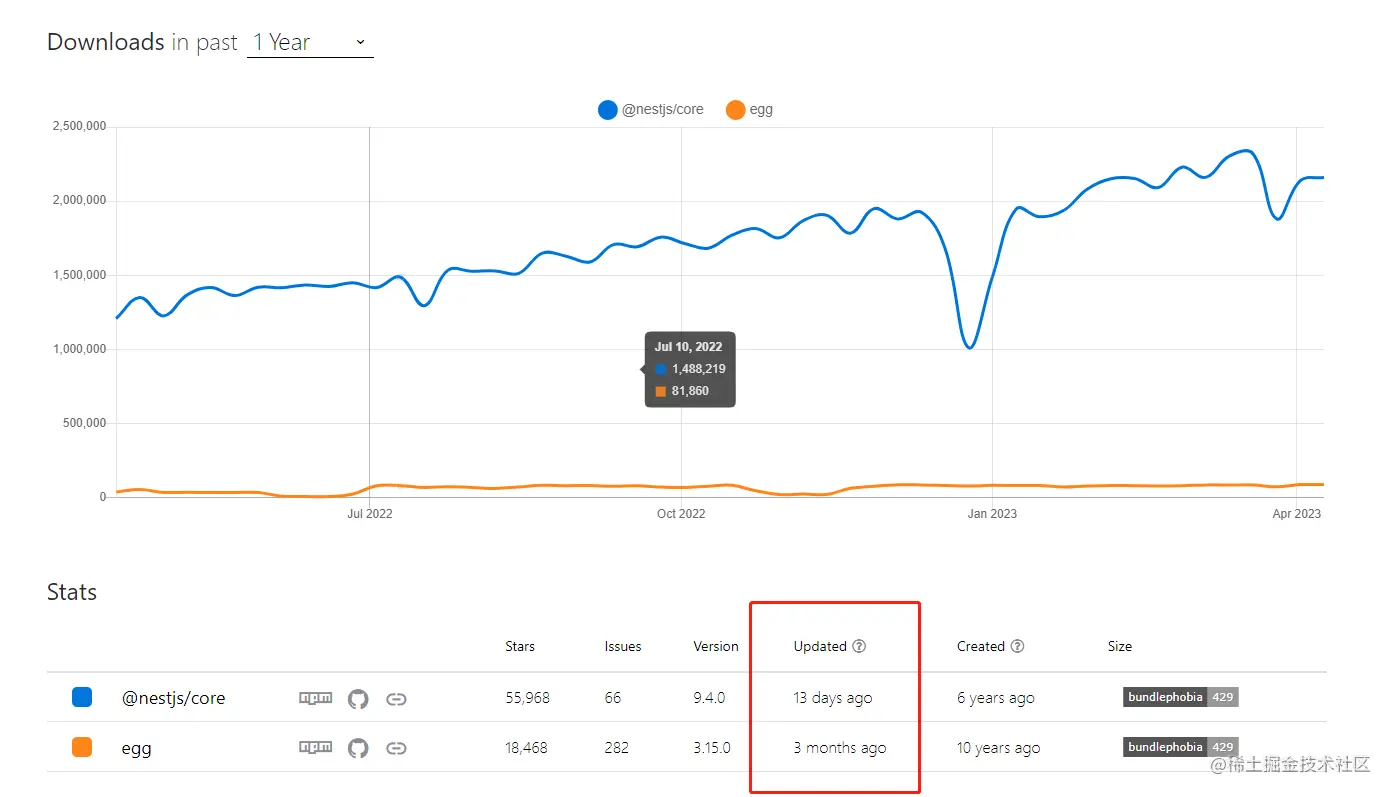Screen dimensions: 1393x797
Task: Click the Stars column header
Action: [x=520, y=646]
